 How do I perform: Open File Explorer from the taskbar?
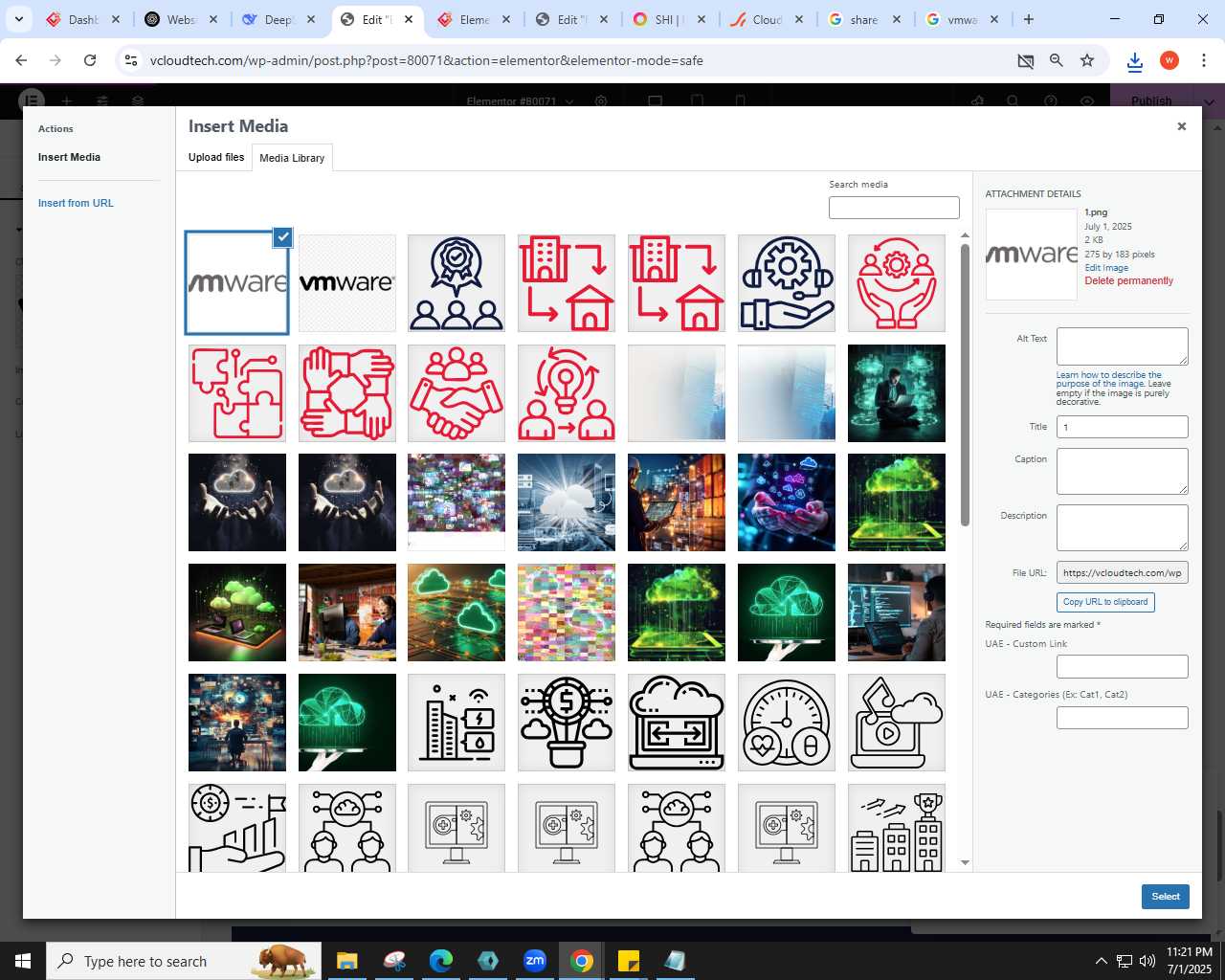pyautogui.click(x=346, y=961)
